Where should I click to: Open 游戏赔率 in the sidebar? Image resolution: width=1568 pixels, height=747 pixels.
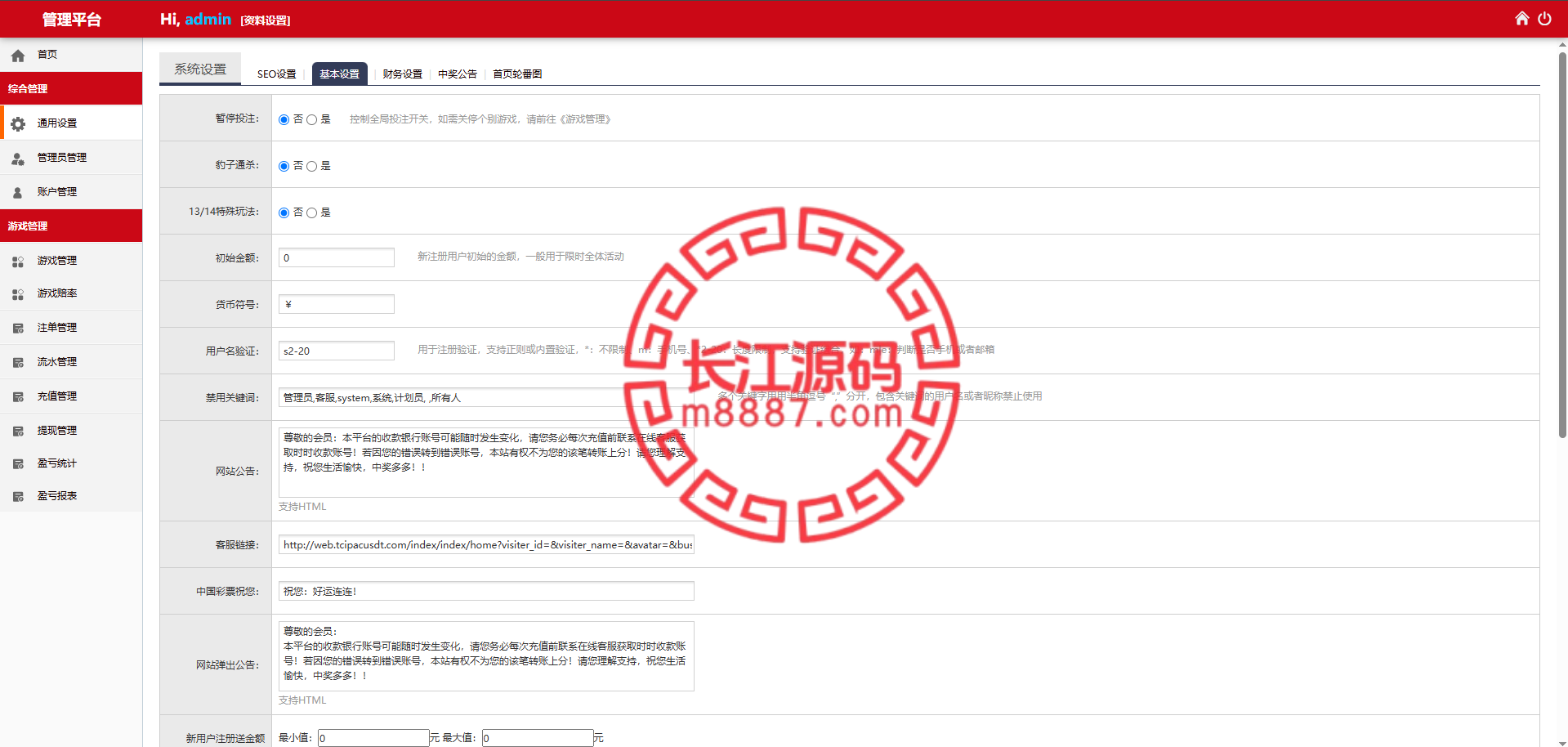click(71, 293)
